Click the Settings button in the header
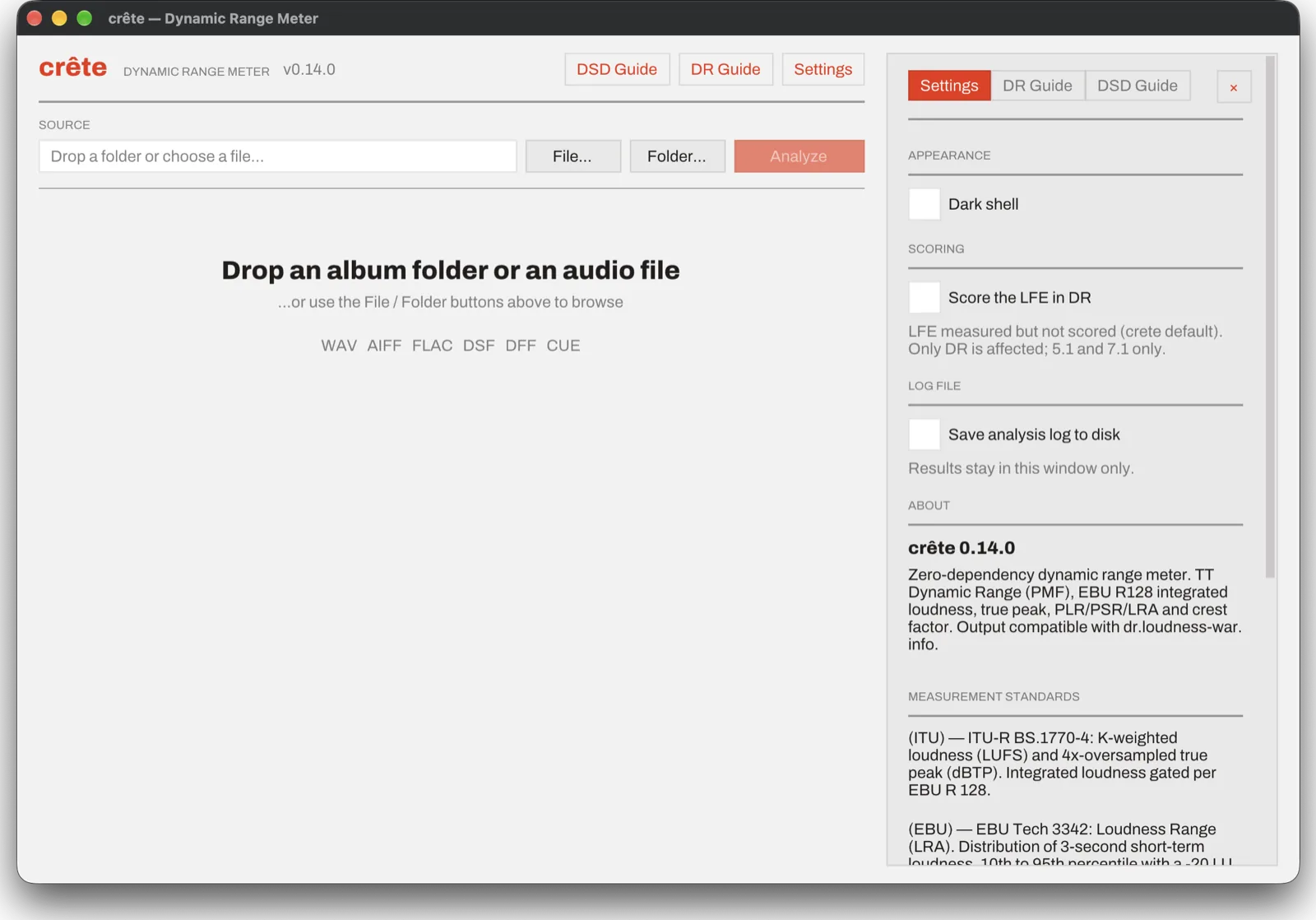This screenshot has height=920, width=1316. tap(823, 69)
